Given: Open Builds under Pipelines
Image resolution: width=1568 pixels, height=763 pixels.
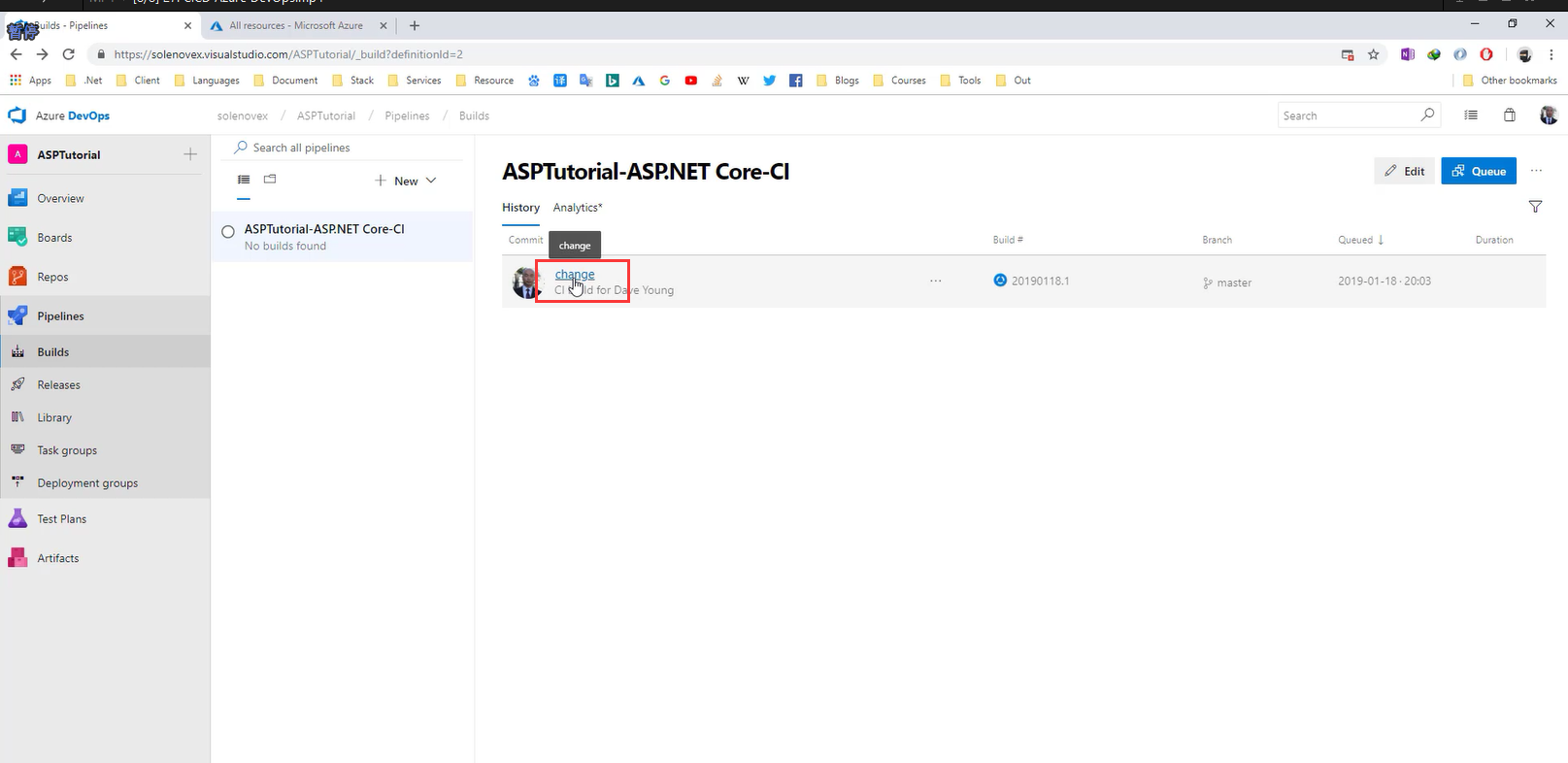Looking at the screenshot, I should coord(52,351).
